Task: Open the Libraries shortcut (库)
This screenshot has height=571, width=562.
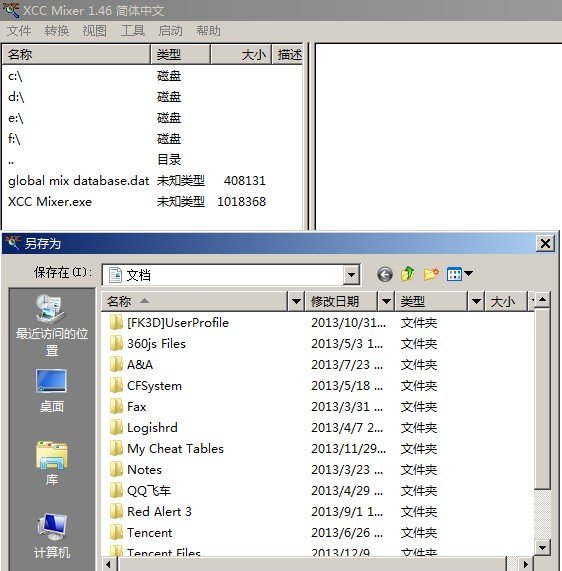Action: 52,463
